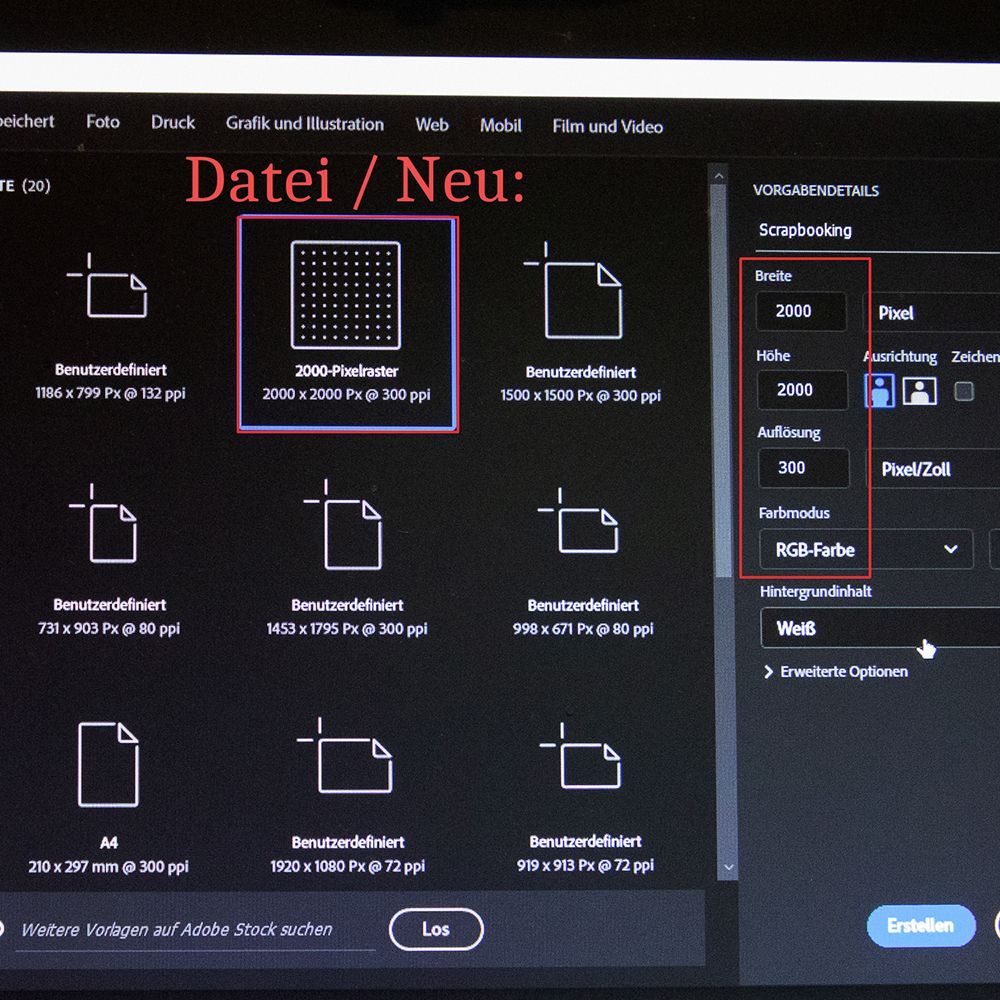Image resolution: width=1000 pixels, height=1000 pixels.
Task: Open the Hintergrundinhalt Weiß dropdown
Action: point(880,629)
